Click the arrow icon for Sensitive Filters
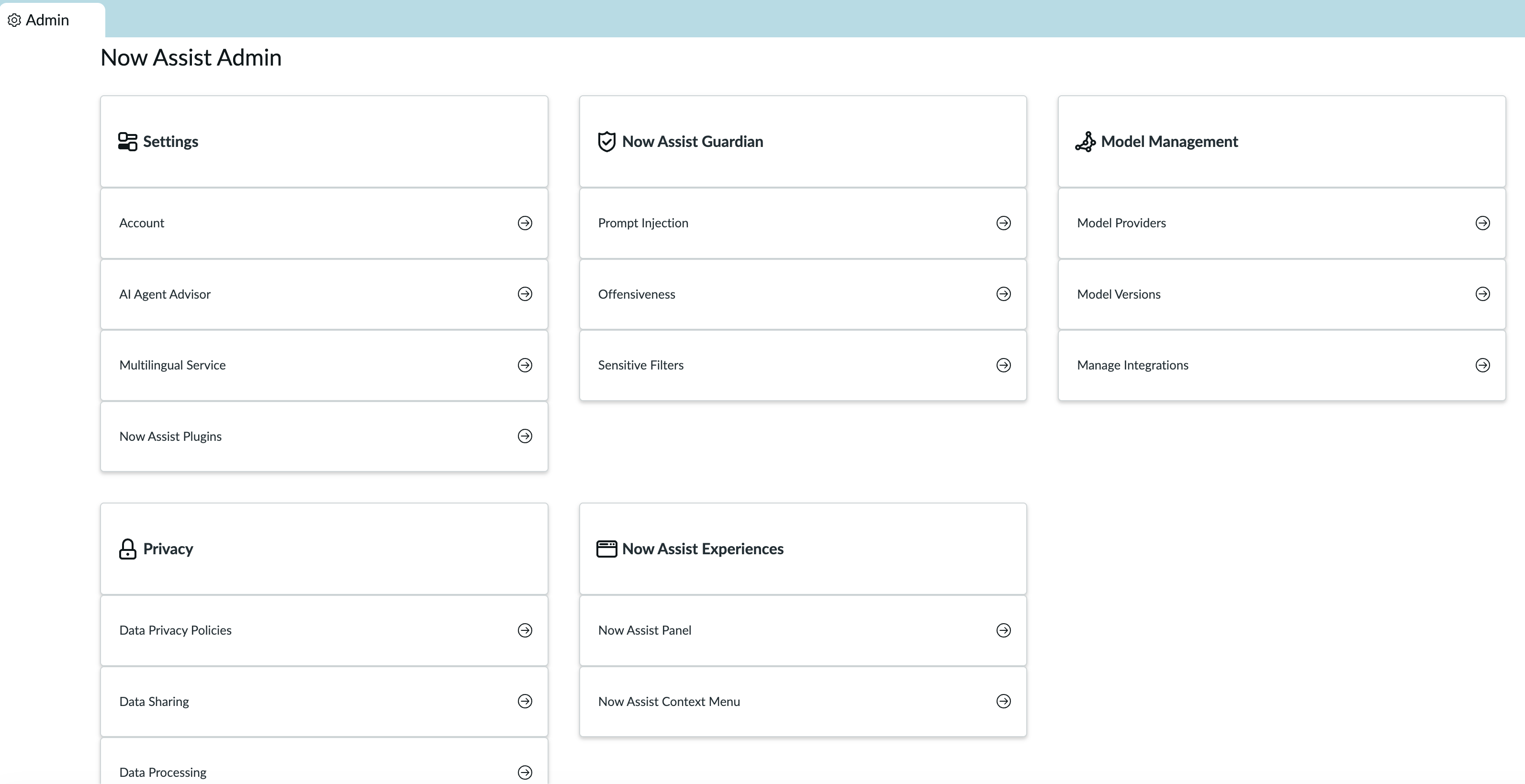Viewport: 1525px width, 784px height. [x=1003, y=365]
